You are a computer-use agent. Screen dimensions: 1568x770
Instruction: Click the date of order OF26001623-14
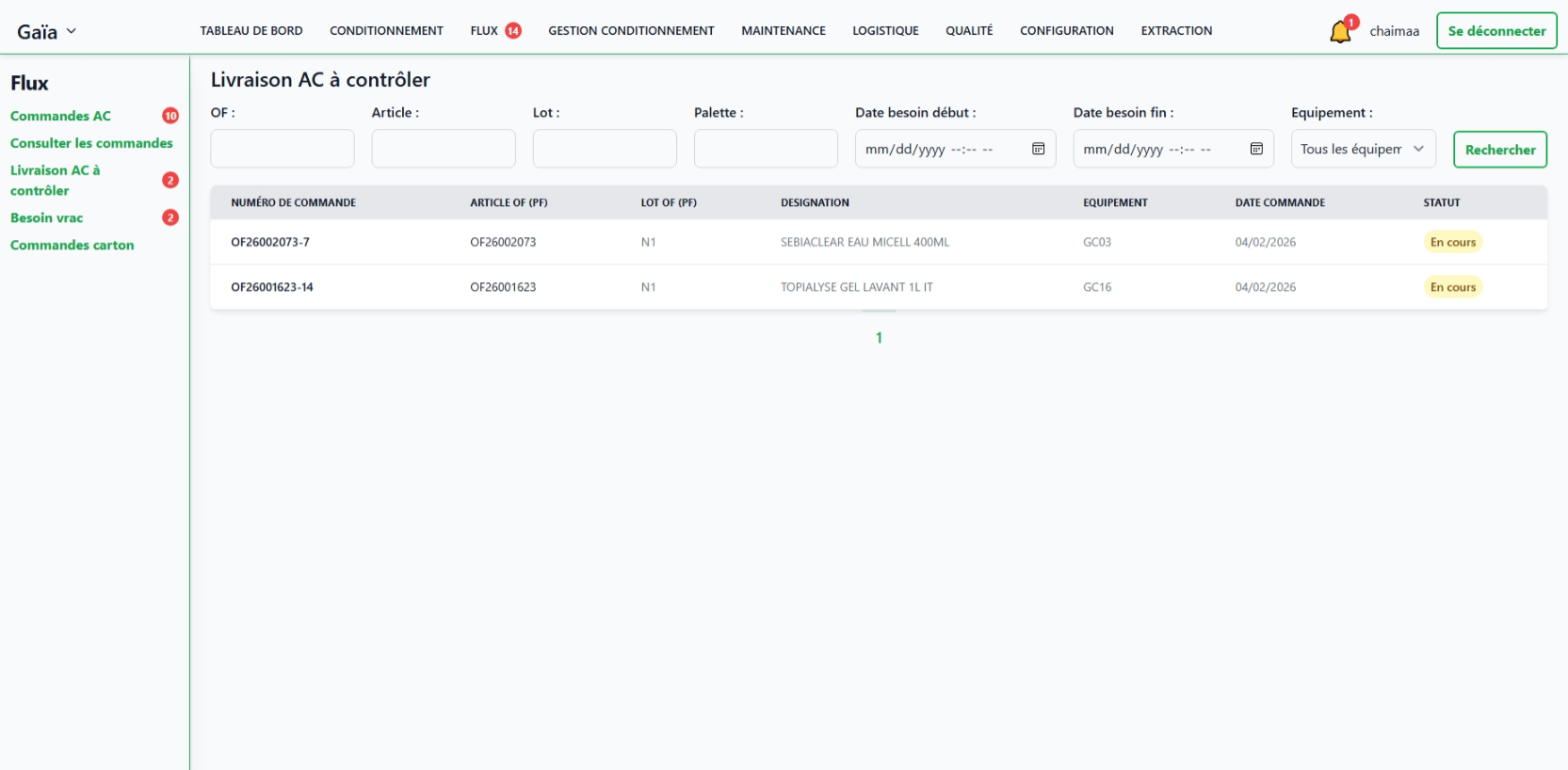point(1266,287)
